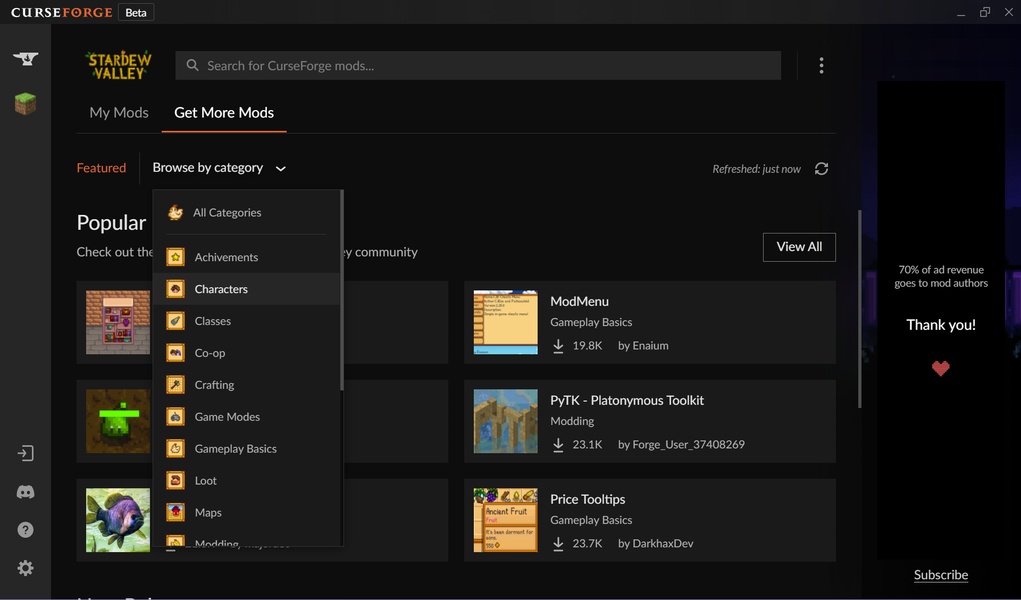The height and width of the screenshot is (600, 1021).
Task: Select Characters from the category list
Action: (x=221, y=289)
